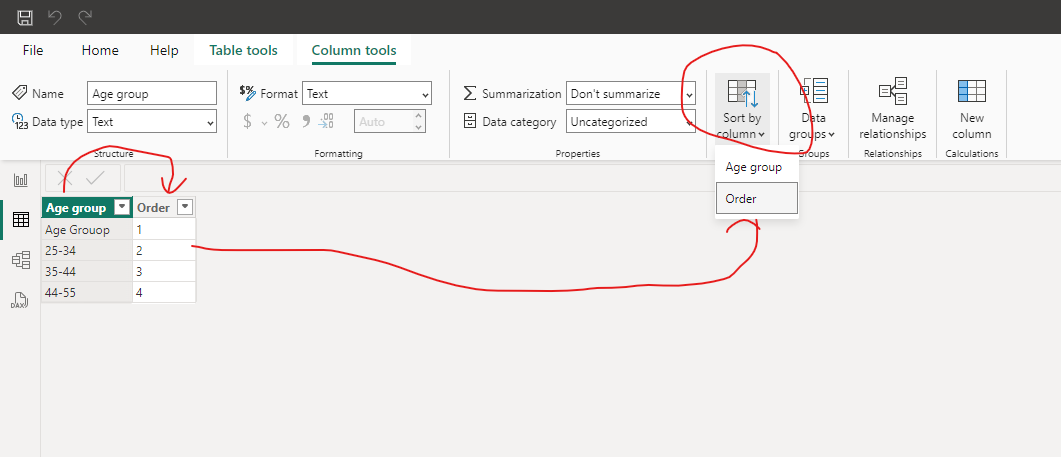
Task: Click the Auto decimal places field
Action: click(383, 122)
